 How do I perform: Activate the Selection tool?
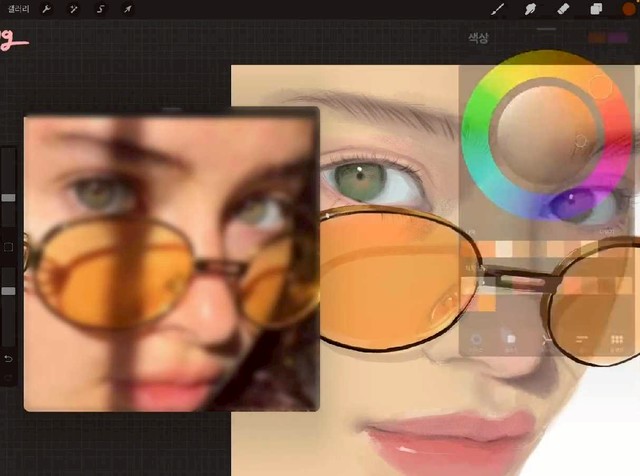tap(100, 9)
